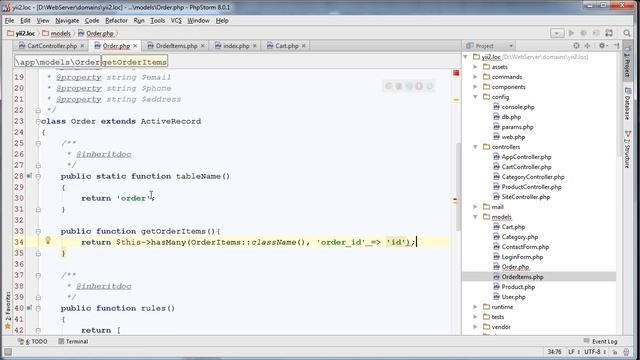
Task: Open the TODO tool window
Action: [33, 341]
